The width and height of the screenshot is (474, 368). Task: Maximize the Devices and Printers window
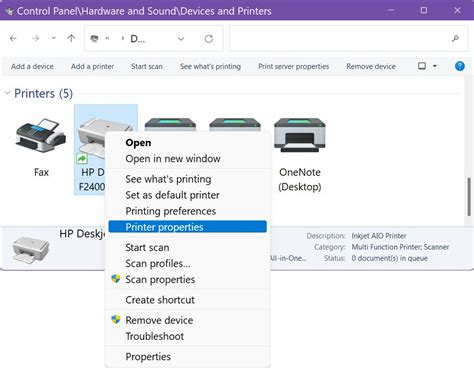(424, 10)
